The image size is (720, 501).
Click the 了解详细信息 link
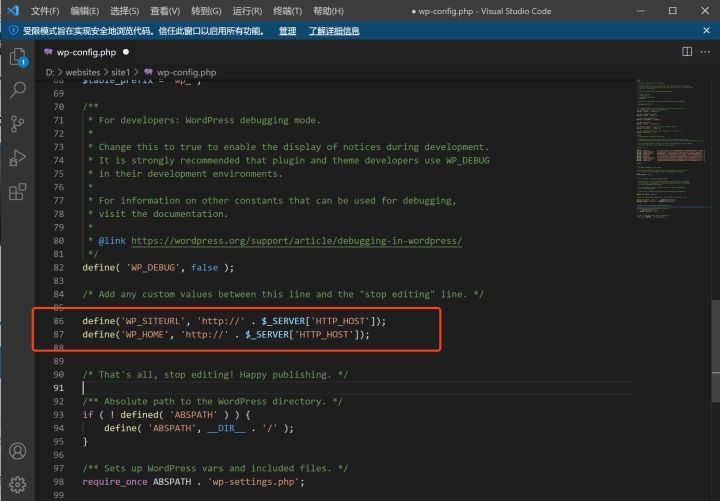(x=334, y=31)
